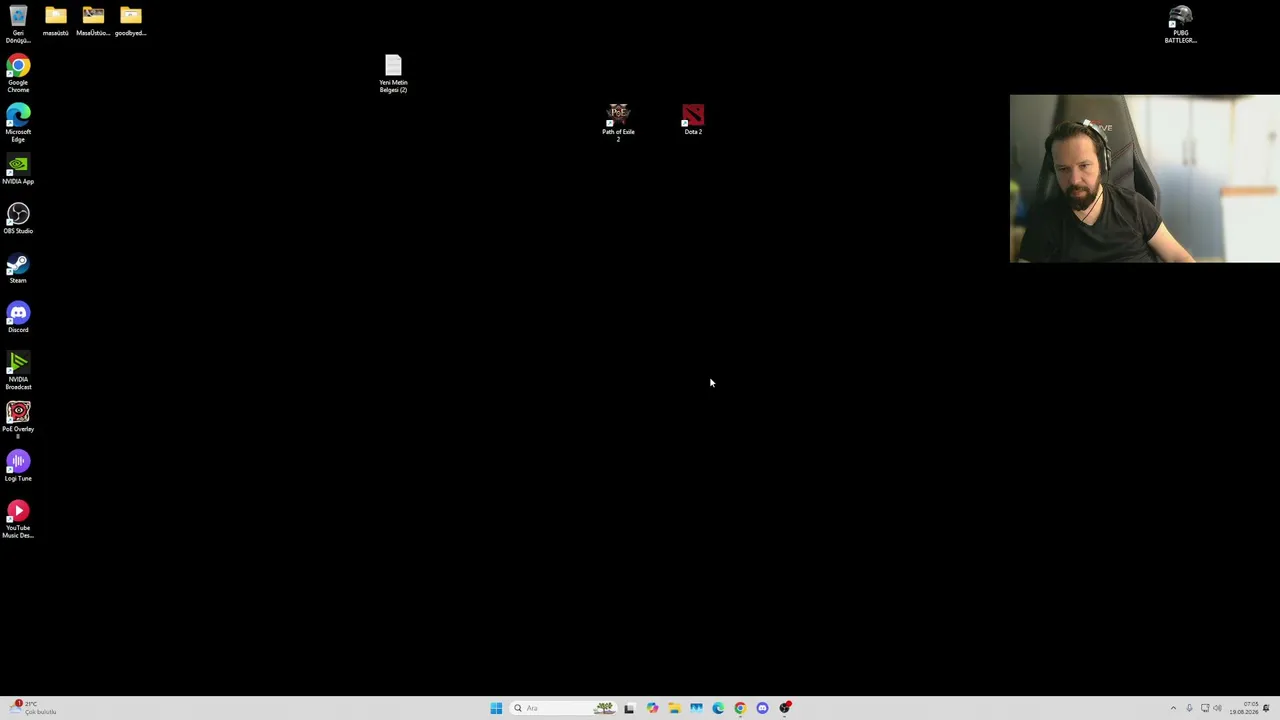Open the blue monitor app on the taskbar
The width and height of the screenshot is (1280, 720).
(x=696, y=708)
